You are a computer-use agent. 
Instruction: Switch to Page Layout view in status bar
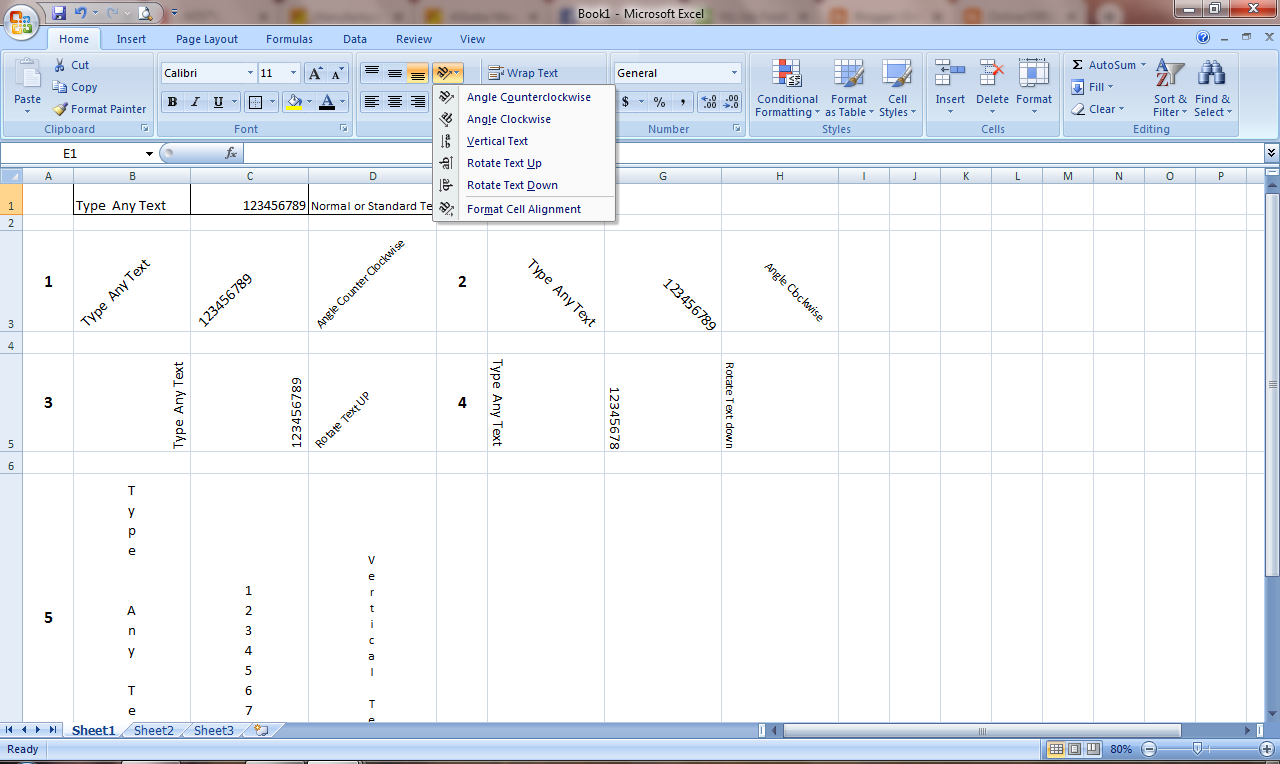1075,749
